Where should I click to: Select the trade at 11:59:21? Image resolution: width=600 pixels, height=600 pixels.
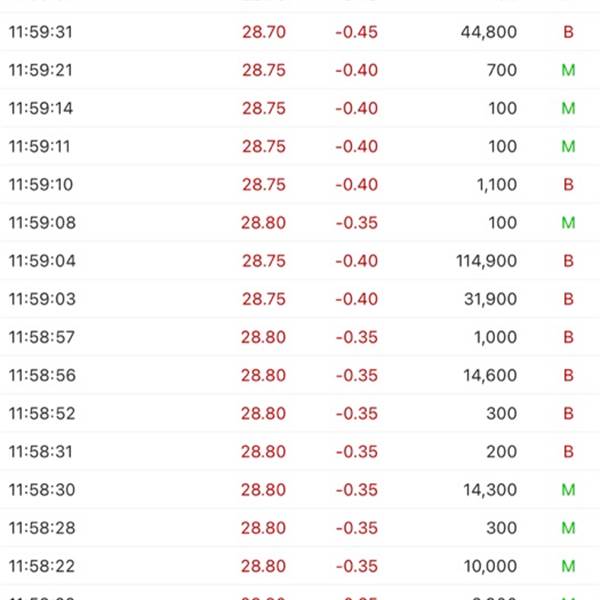pyautogui.click(x=40, y=70)
